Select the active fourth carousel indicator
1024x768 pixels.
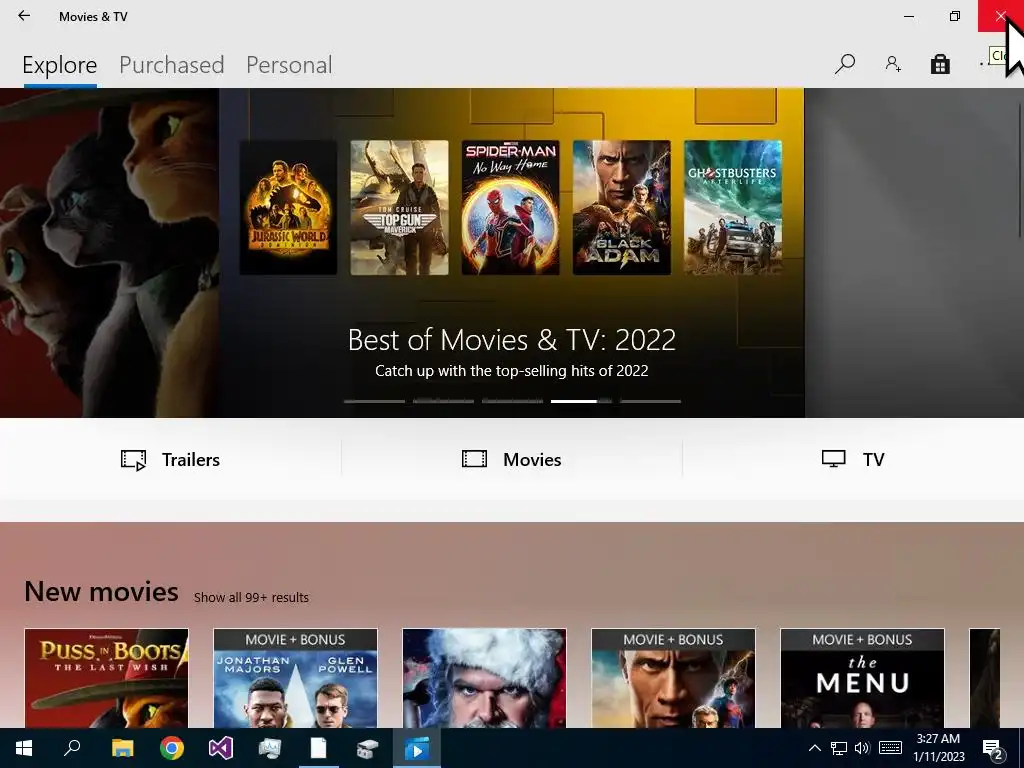(581, 401)
